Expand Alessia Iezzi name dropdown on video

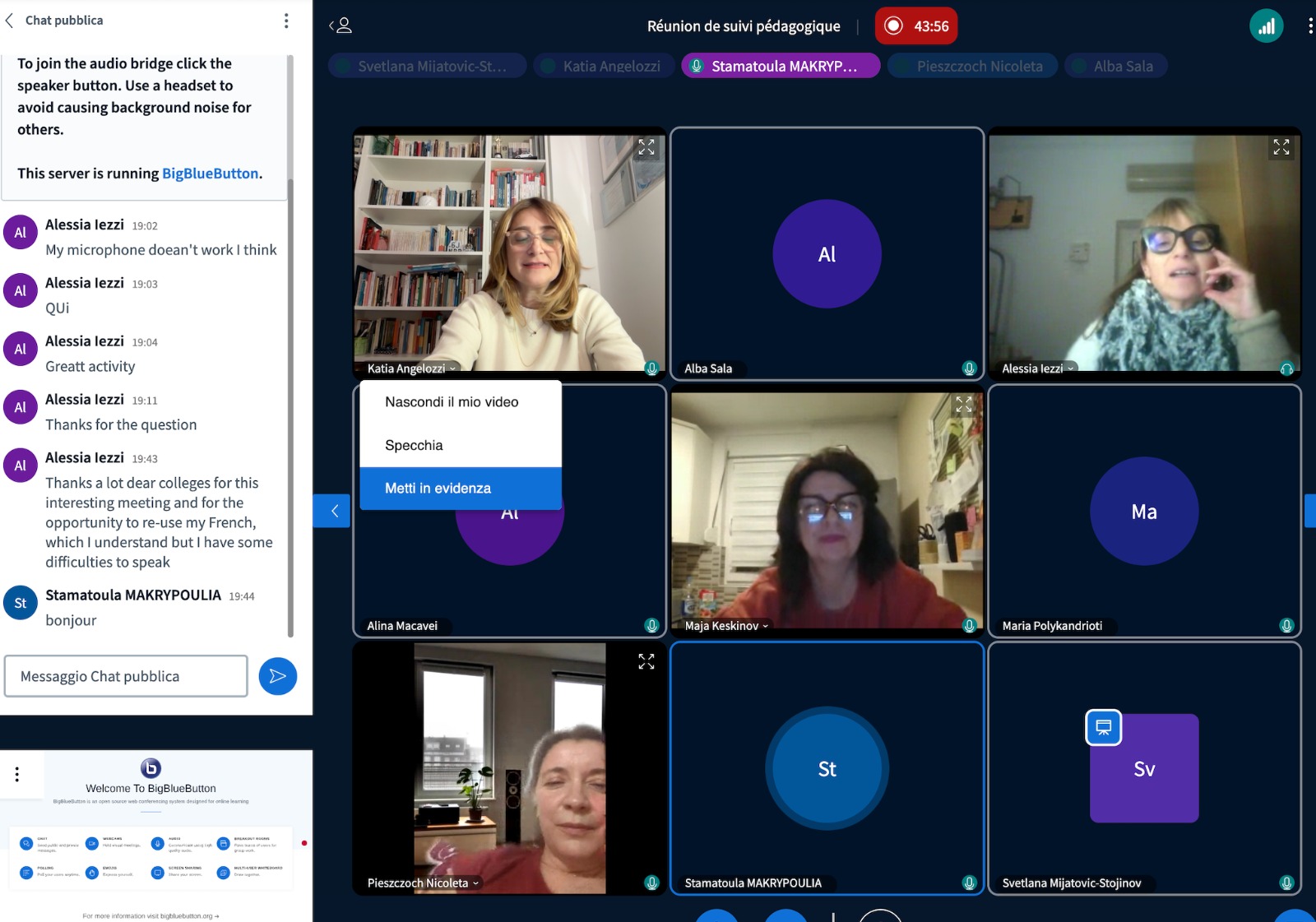1038,368
